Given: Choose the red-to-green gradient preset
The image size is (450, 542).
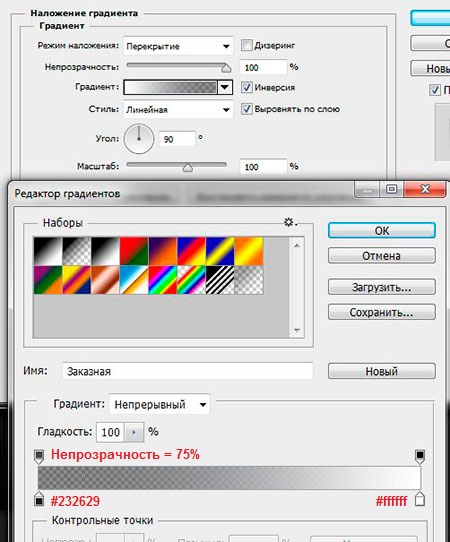Looking at the screenshot, I should pos(134,251).
